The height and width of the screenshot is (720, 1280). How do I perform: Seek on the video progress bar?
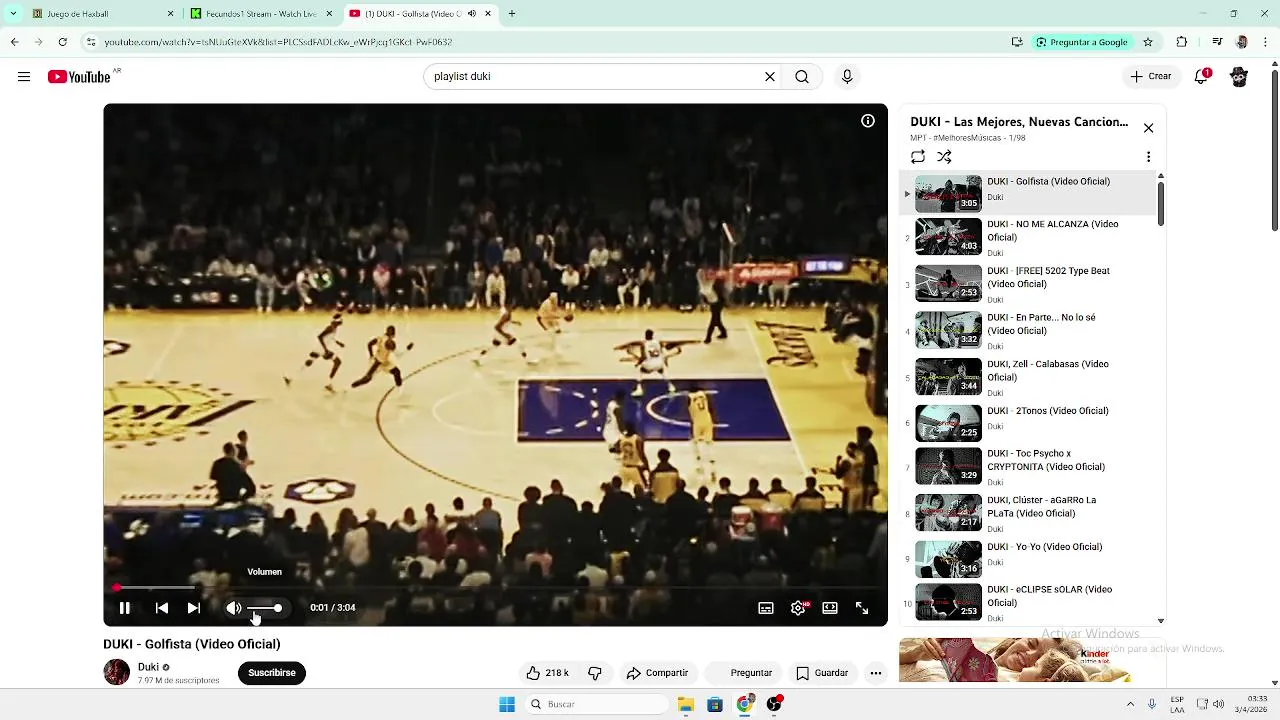point(495,588)
